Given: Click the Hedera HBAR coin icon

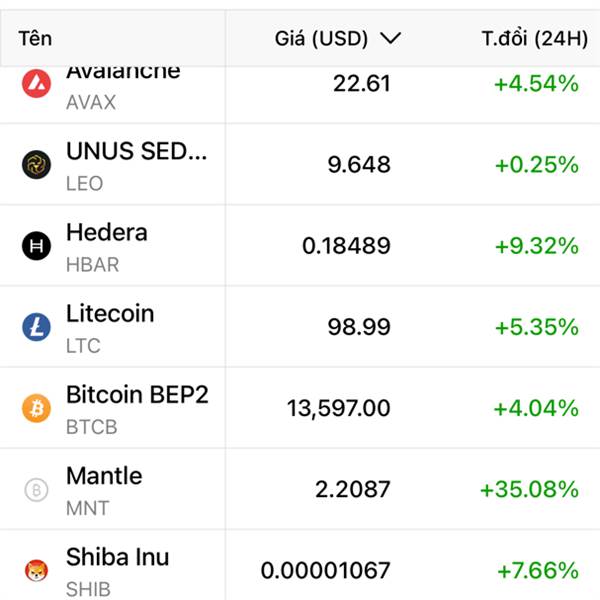Looking at the screenshot, I should click(36, 246).
